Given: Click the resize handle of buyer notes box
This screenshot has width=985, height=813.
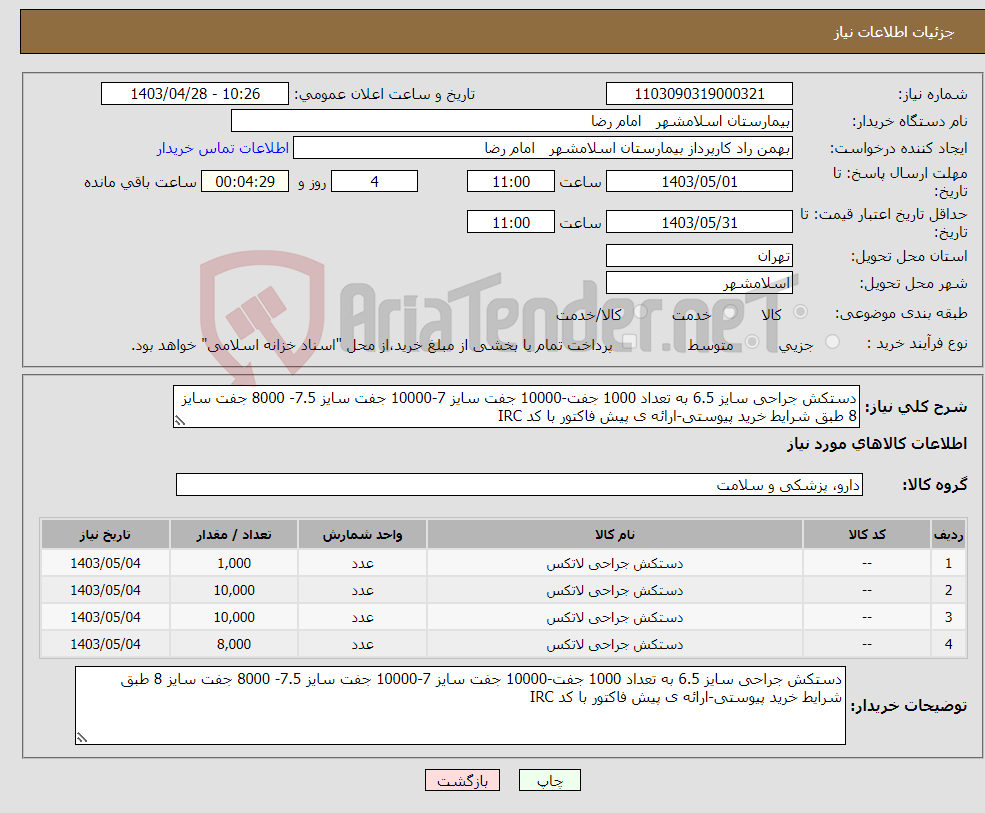Looking at the screenshot, I should click(x=82, y=738).
